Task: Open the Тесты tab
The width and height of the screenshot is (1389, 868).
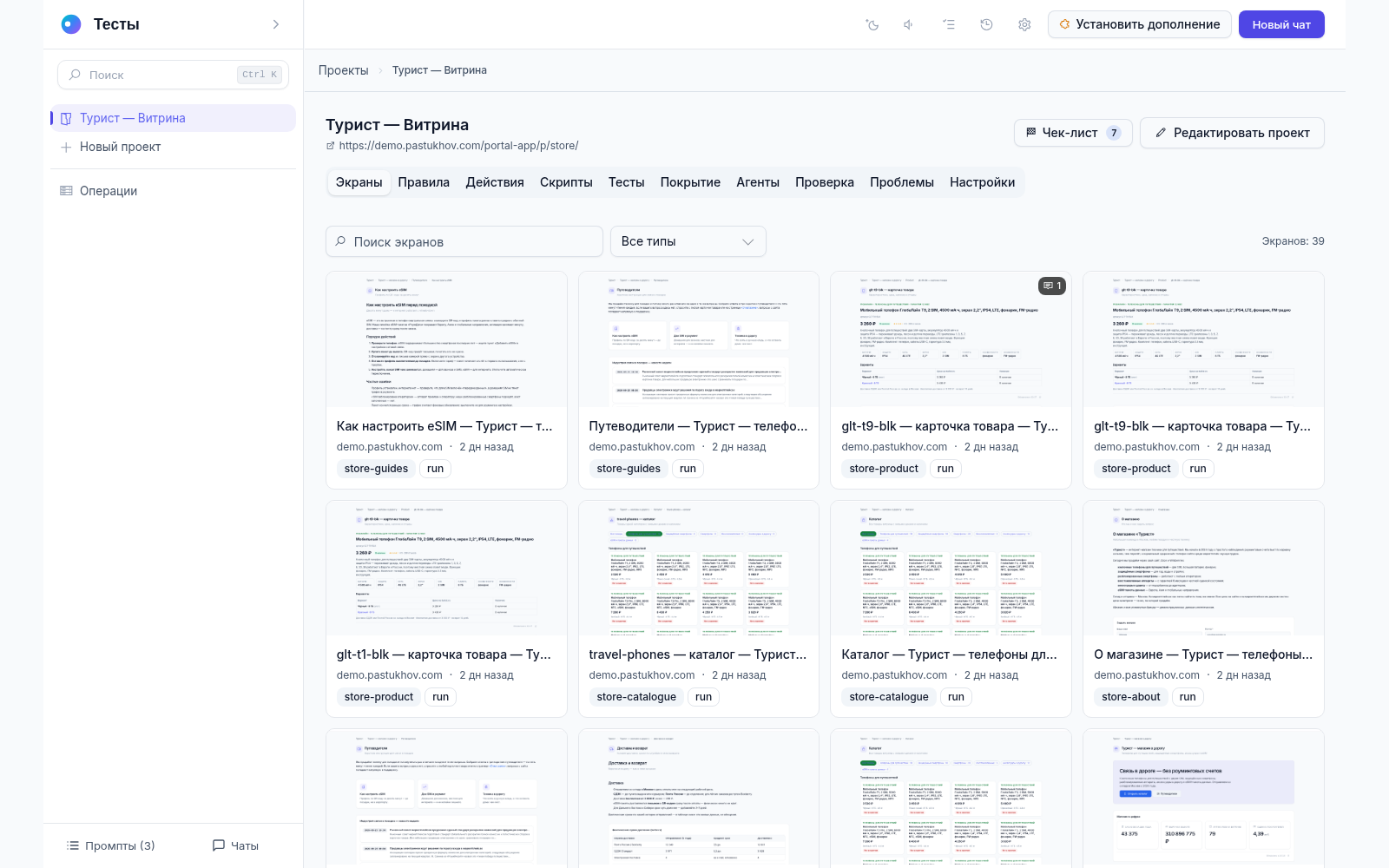Action: coord(626,182)
